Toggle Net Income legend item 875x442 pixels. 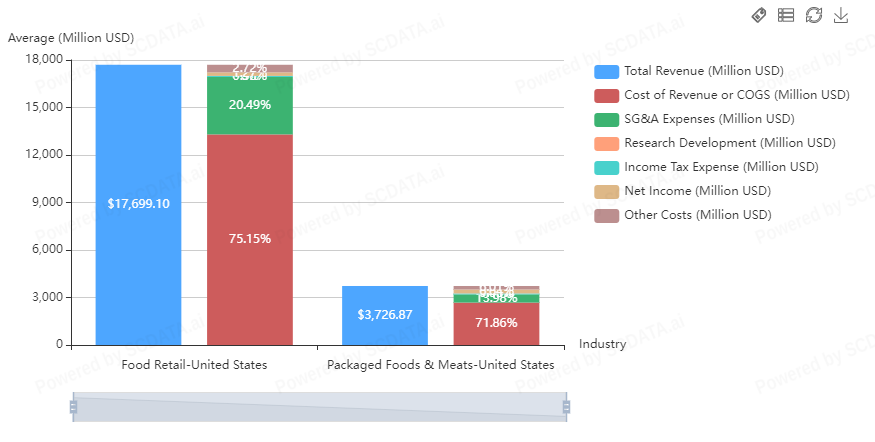pos(606,191)
